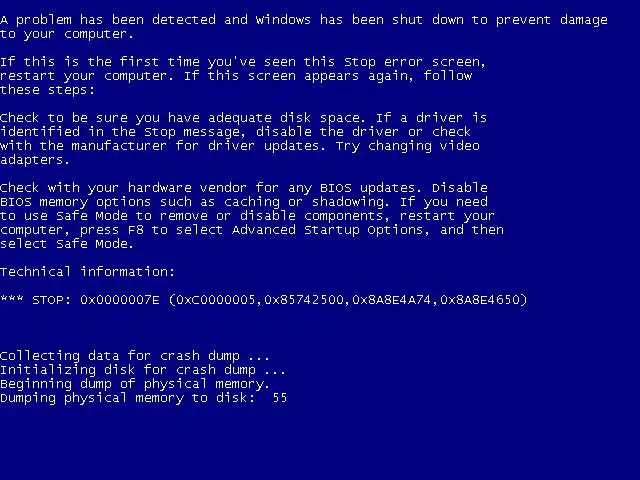Click 'A problem has been detected' text
This screenshot has width=640, height=480.
point(108,20)
